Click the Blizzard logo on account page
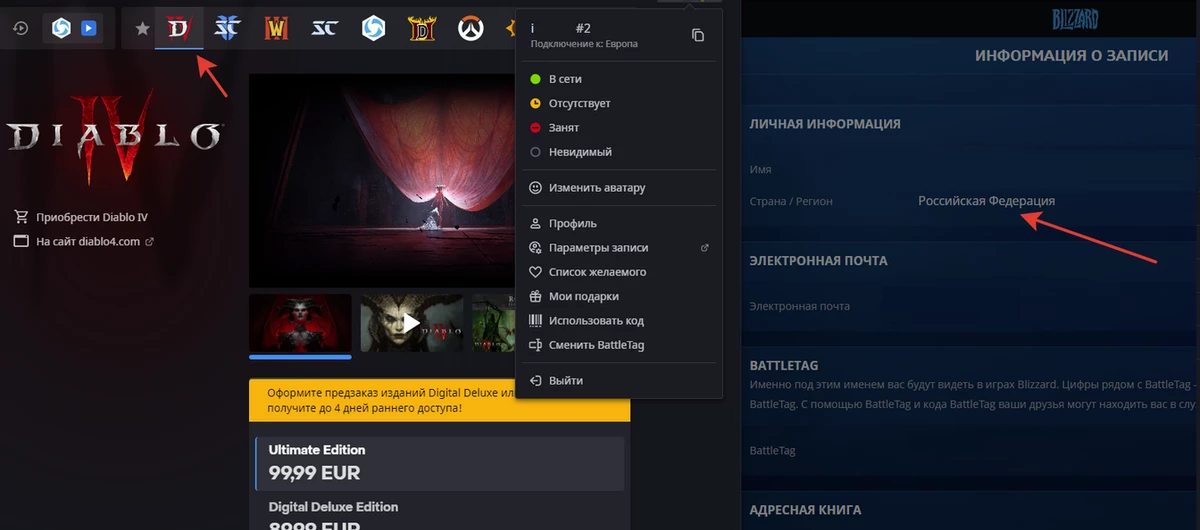Image resolution: width=1200 pixels, height=530 pixels. 1075,19
